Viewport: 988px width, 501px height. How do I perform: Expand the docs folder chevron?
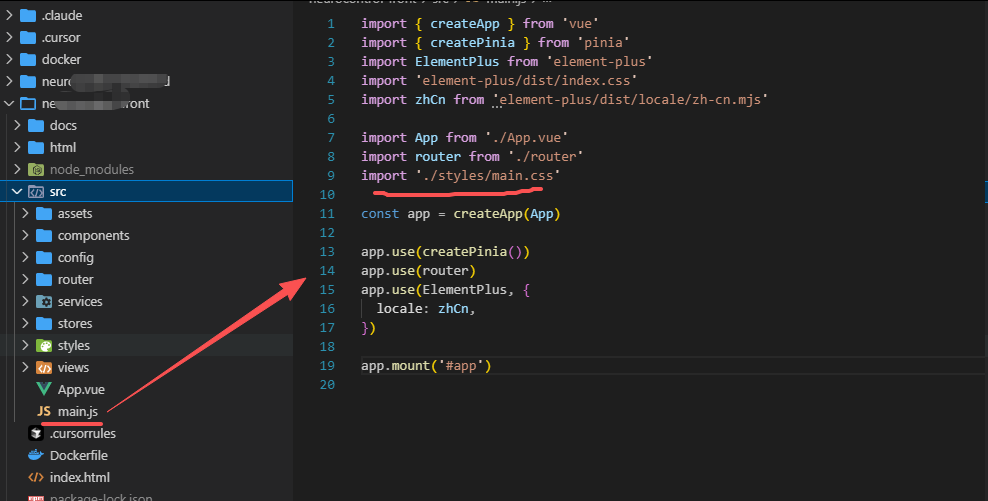(x=18, y=125)
